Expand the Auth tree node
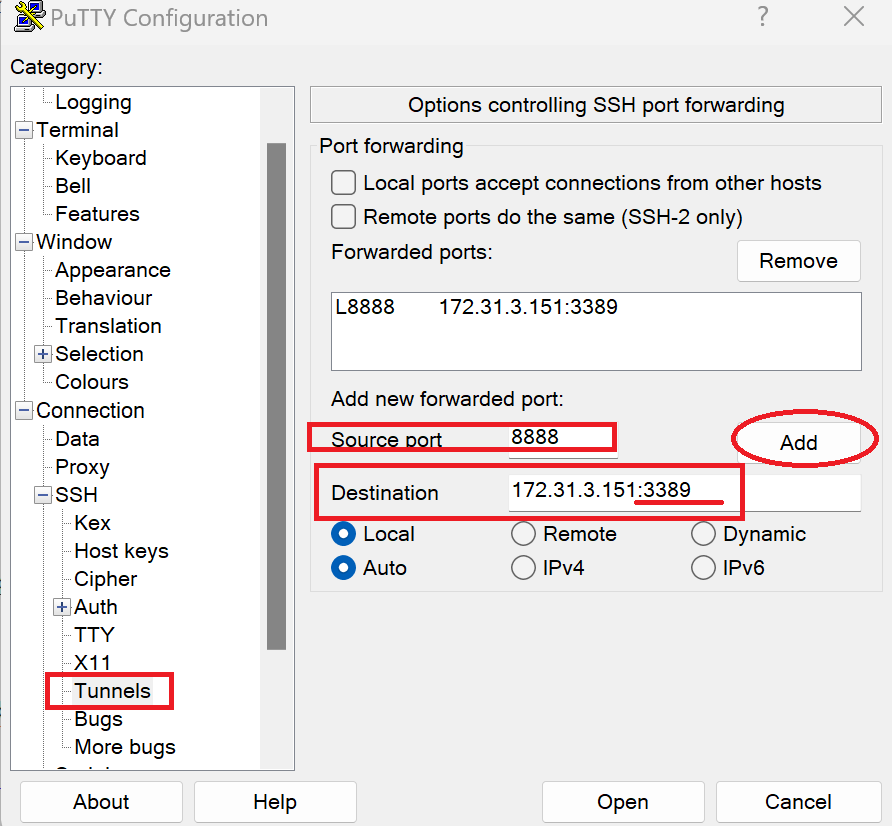This screenshot has width=892, height=826. pos(61,607)
